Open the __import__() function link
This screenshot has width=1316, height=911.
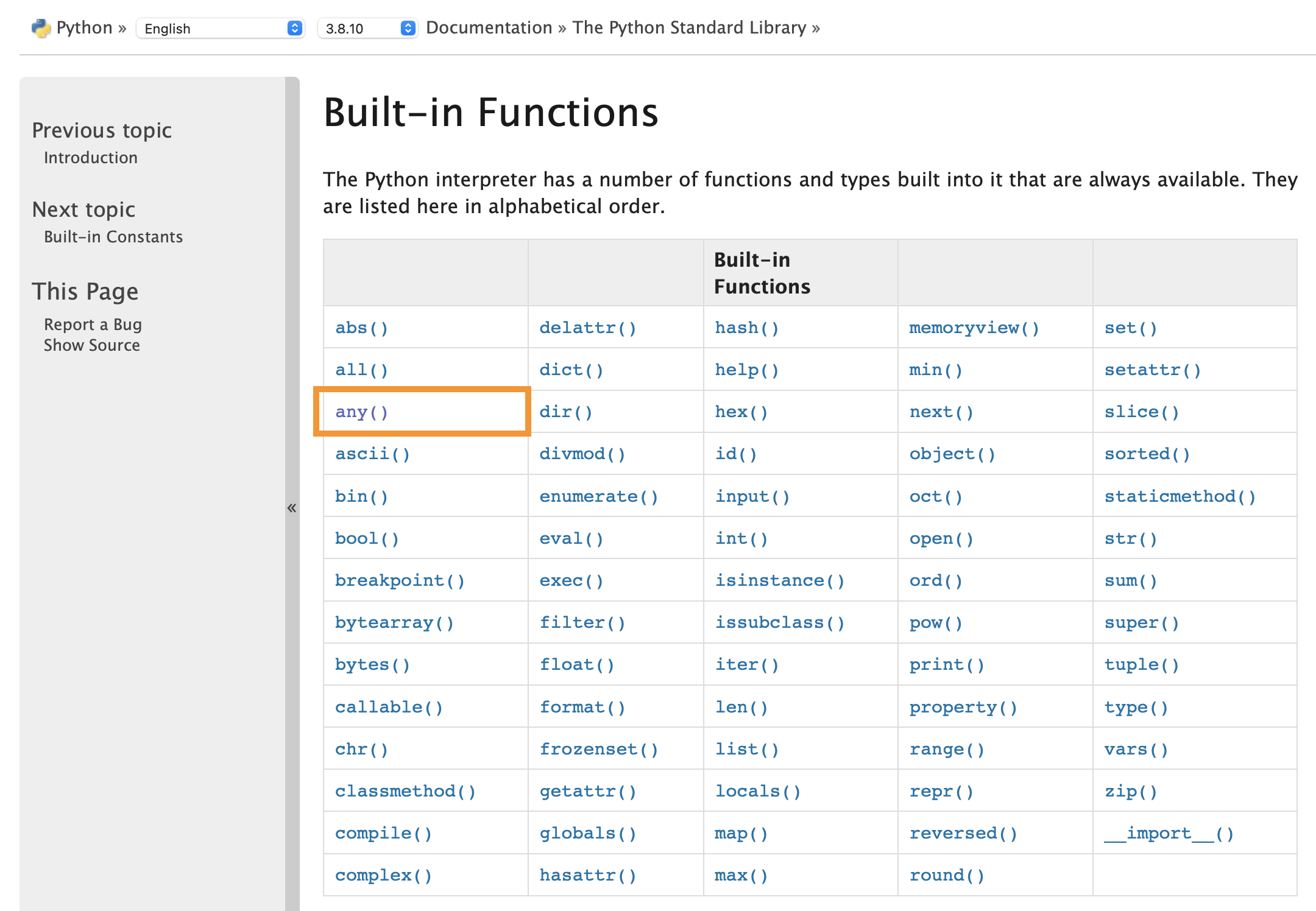[1169, 833]
